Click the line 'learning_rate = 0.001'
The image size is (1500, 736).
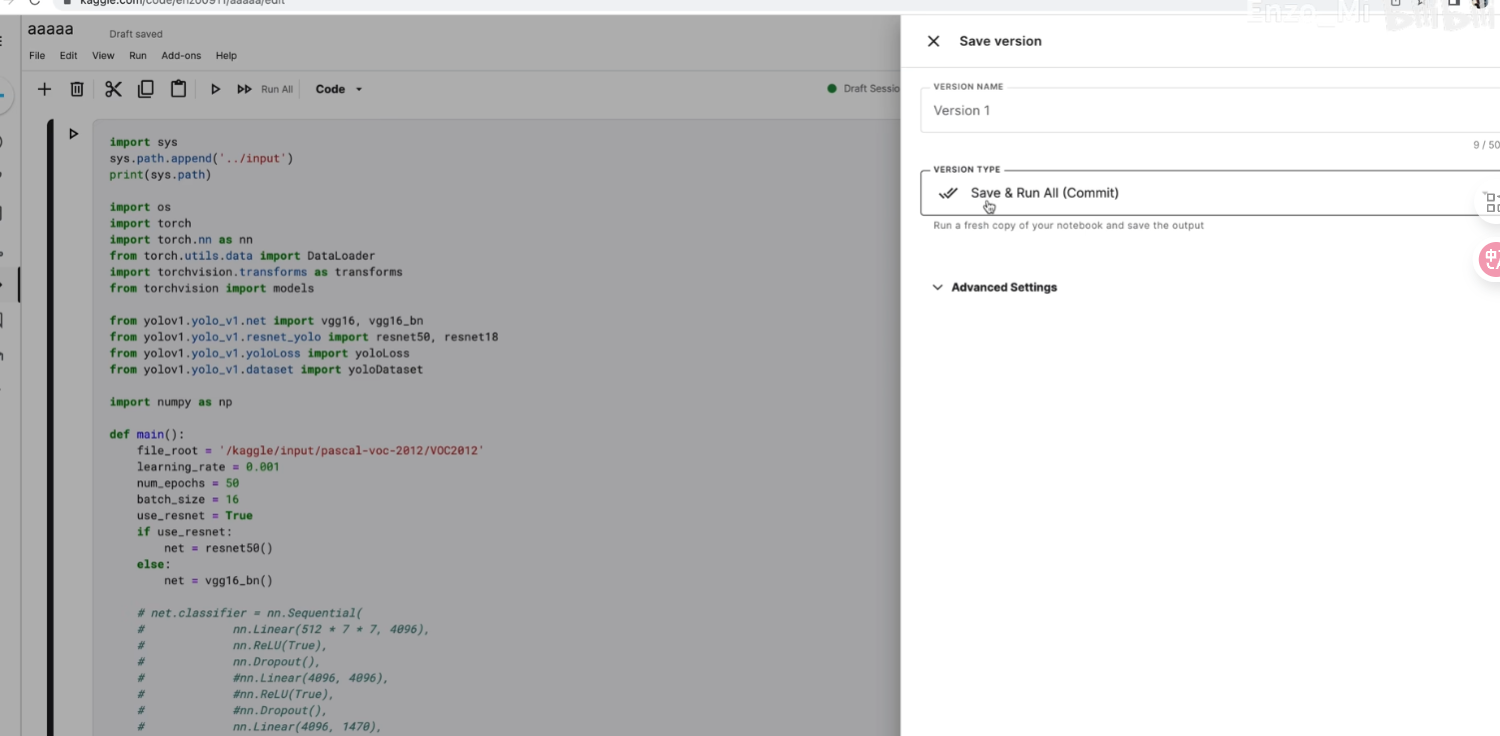point(208,467)
